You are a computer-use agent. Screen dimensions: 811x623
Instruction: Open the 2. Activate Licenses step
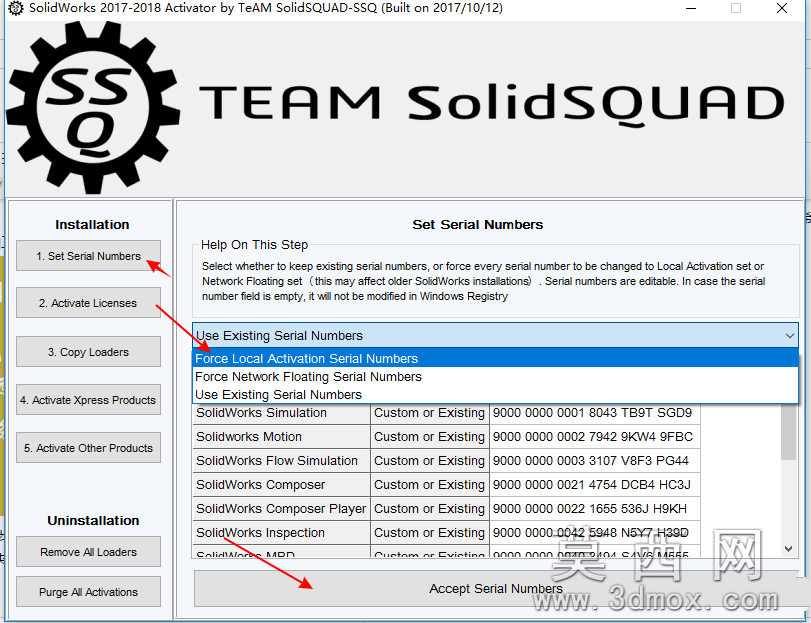[88, 302]
